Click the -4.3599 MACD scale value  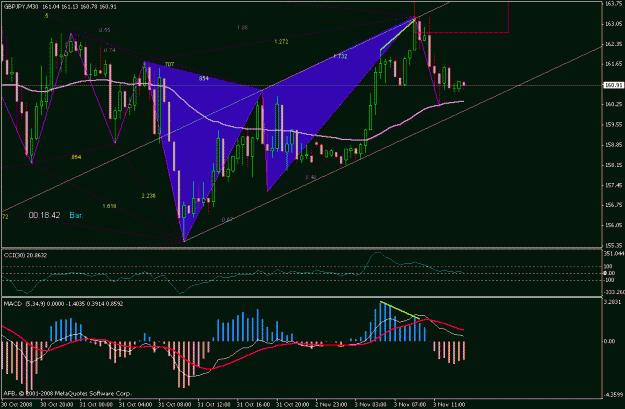(x=613, y=395)
